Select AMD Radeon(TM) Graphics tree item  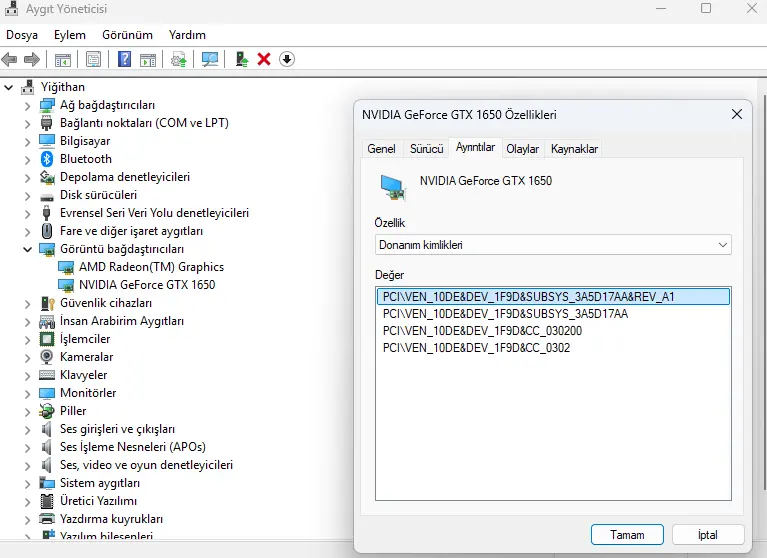pos(152,267)
